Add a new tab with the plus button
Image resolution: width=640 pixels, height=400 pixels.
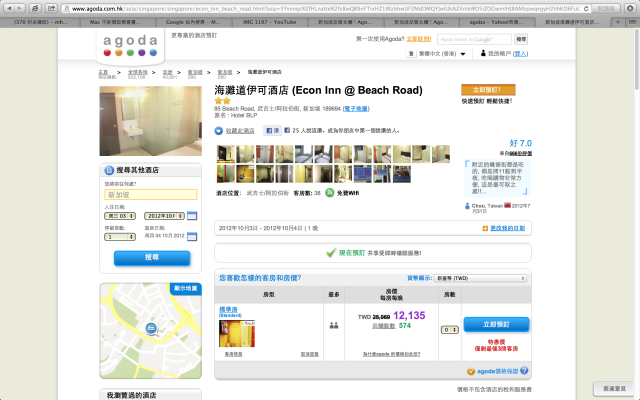point(618,22)
